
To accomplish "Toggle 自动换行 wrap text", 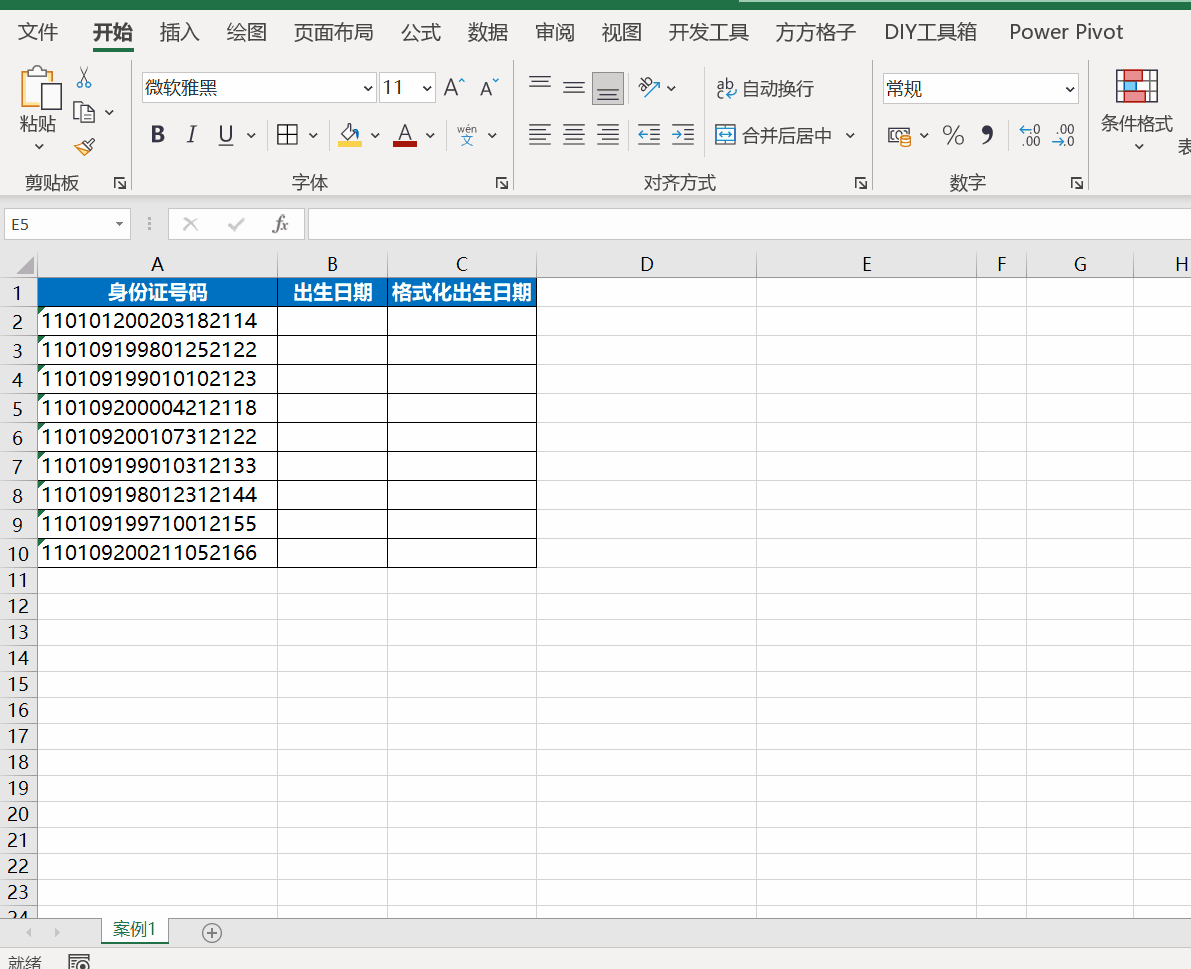I will pyautogui.click(x=765, y=89).
